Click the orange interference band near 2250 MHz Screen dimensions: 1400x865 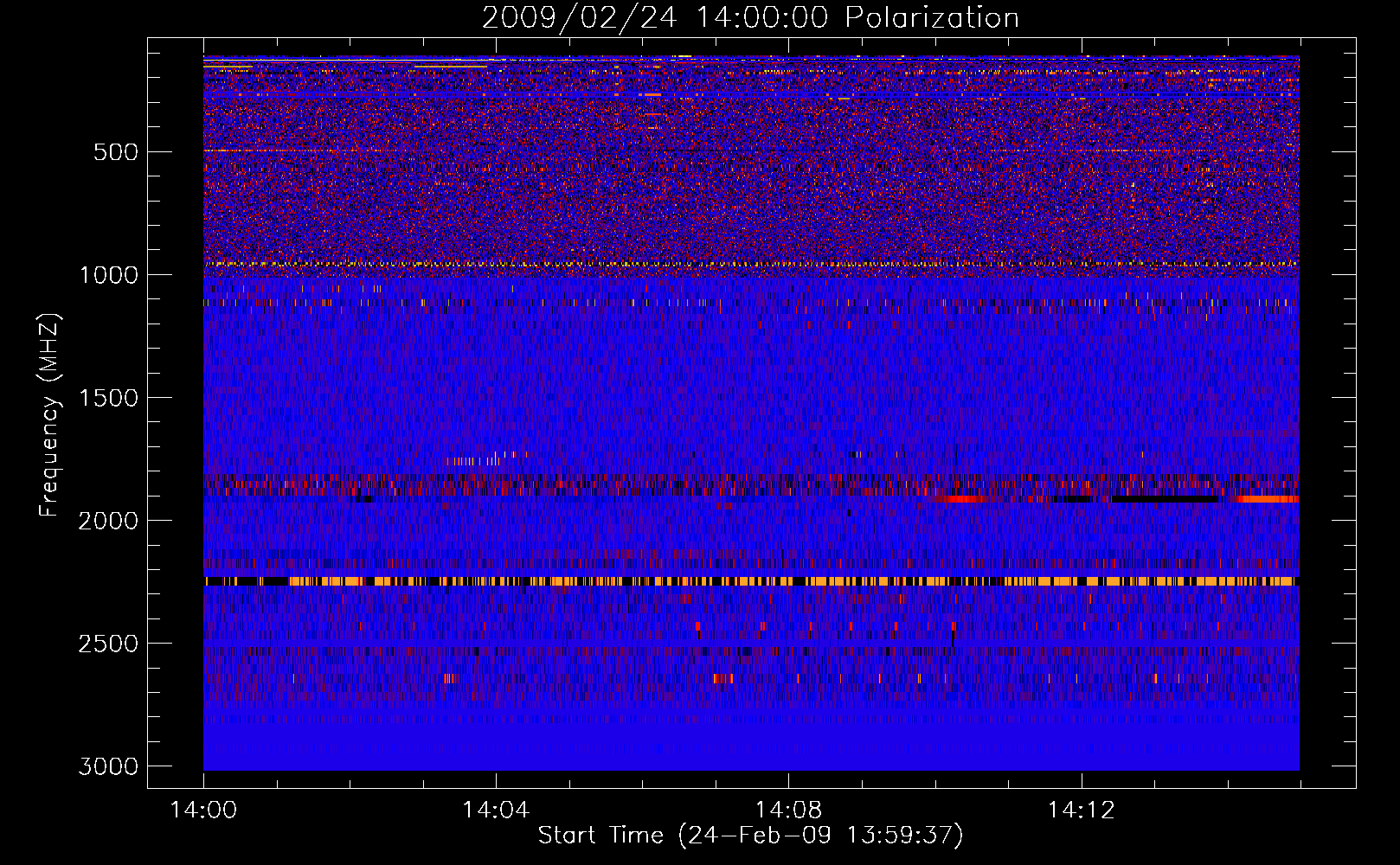[751, 581]
